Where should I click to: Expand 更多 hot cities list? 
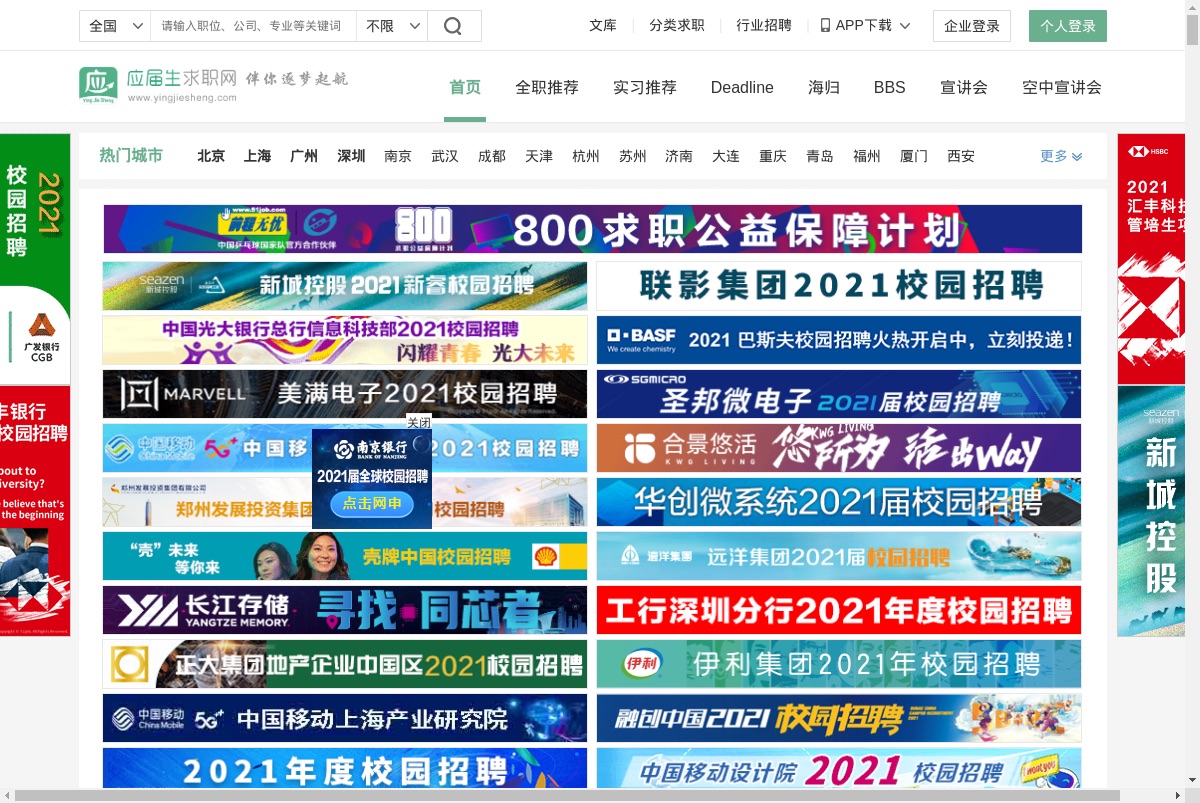pyautogui.click(x=1061, y=156)
